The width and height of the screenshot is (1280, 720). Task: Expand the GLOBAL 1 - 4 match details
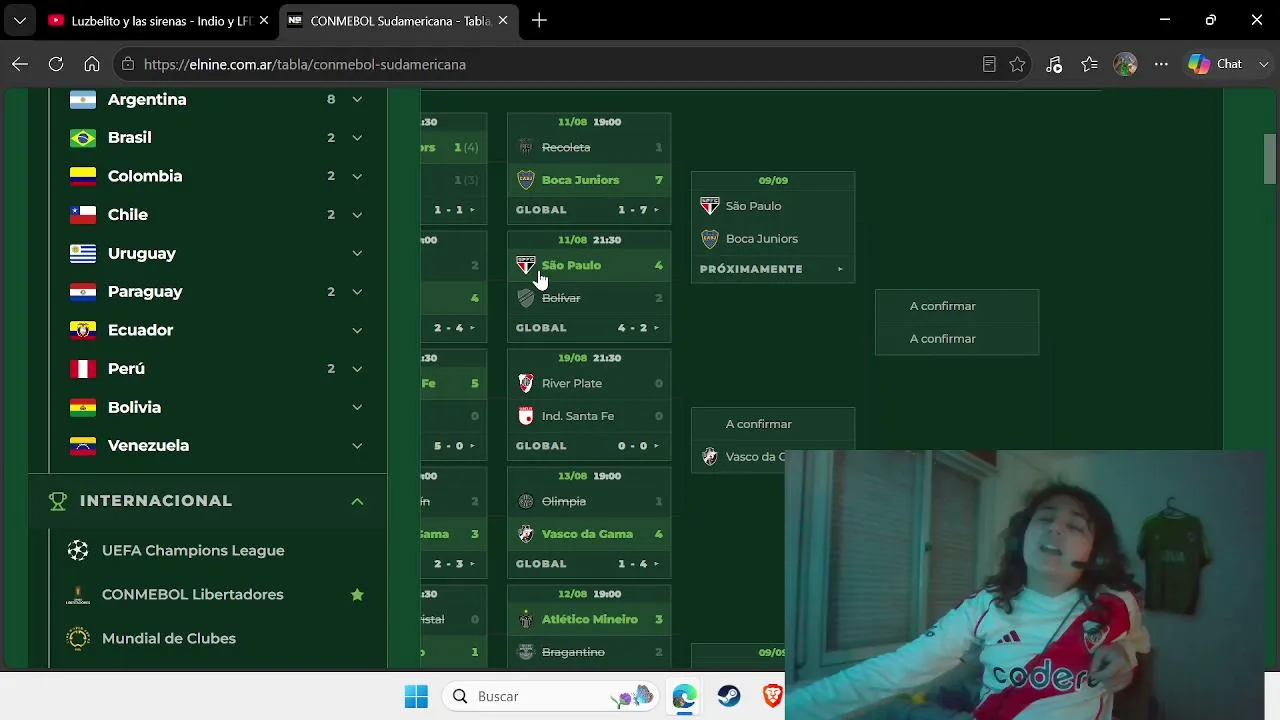(x=589, y=564)
